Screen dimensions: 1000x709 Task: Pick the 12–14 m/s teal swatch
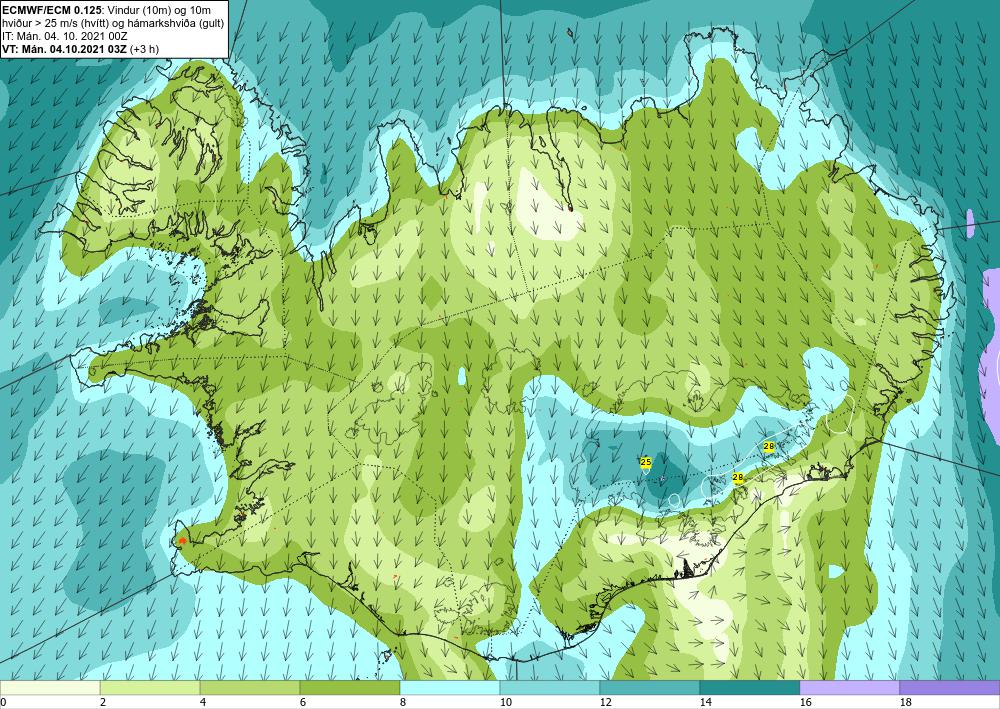(649, 688)
